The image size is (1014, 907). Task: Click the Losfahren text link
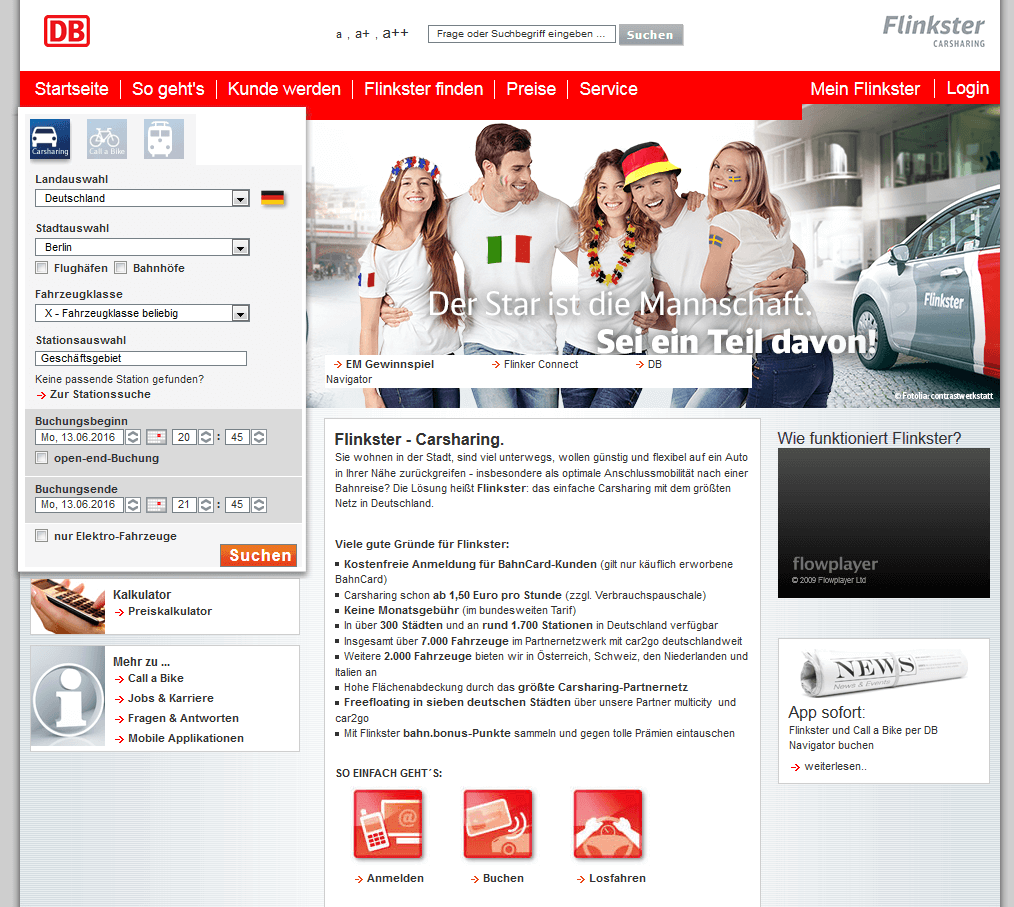(x=618, y=879)
